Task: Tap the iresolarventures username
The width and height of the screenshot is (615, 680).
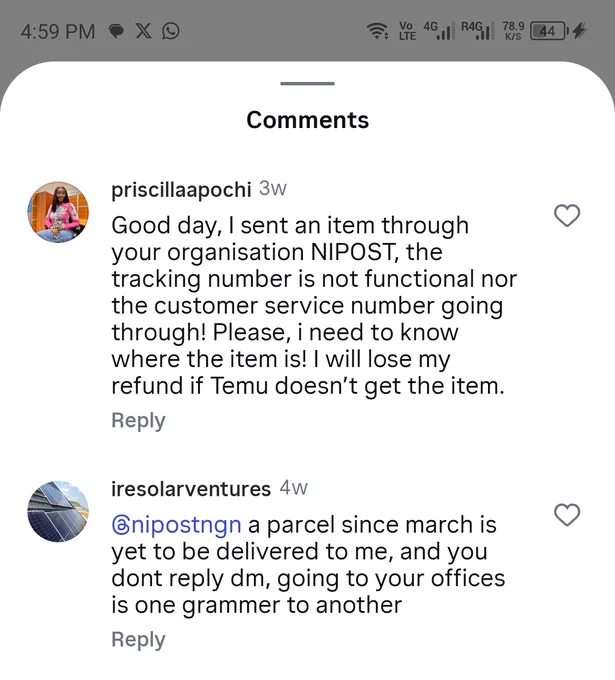Action: [x=191, y=489]
